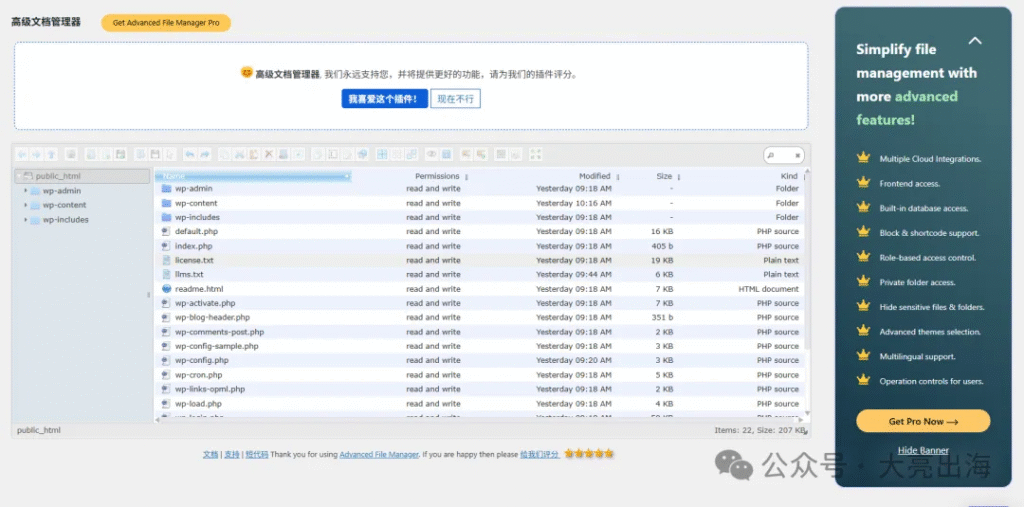
Task: Click the extract archive toolbar icon
Action: [466, 155]
